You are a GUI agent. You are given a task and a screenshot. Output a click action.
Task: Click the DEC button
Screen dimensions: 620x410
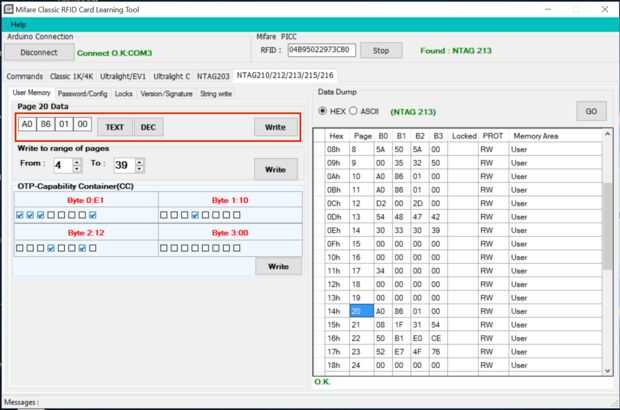(x=148, y=127)
